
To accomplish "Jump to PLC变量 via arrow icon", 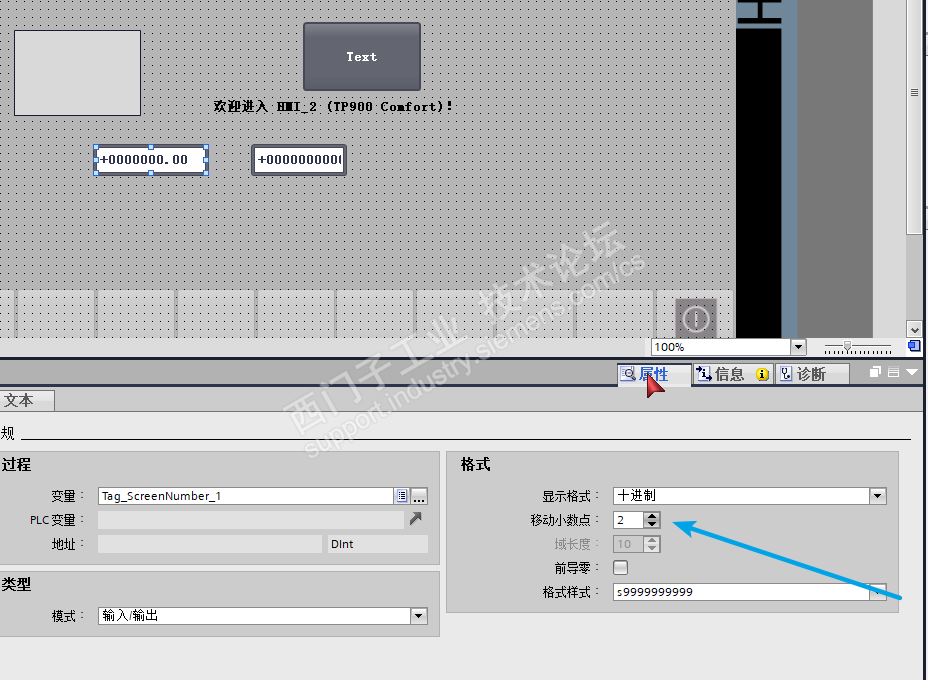I will point(415,519).
